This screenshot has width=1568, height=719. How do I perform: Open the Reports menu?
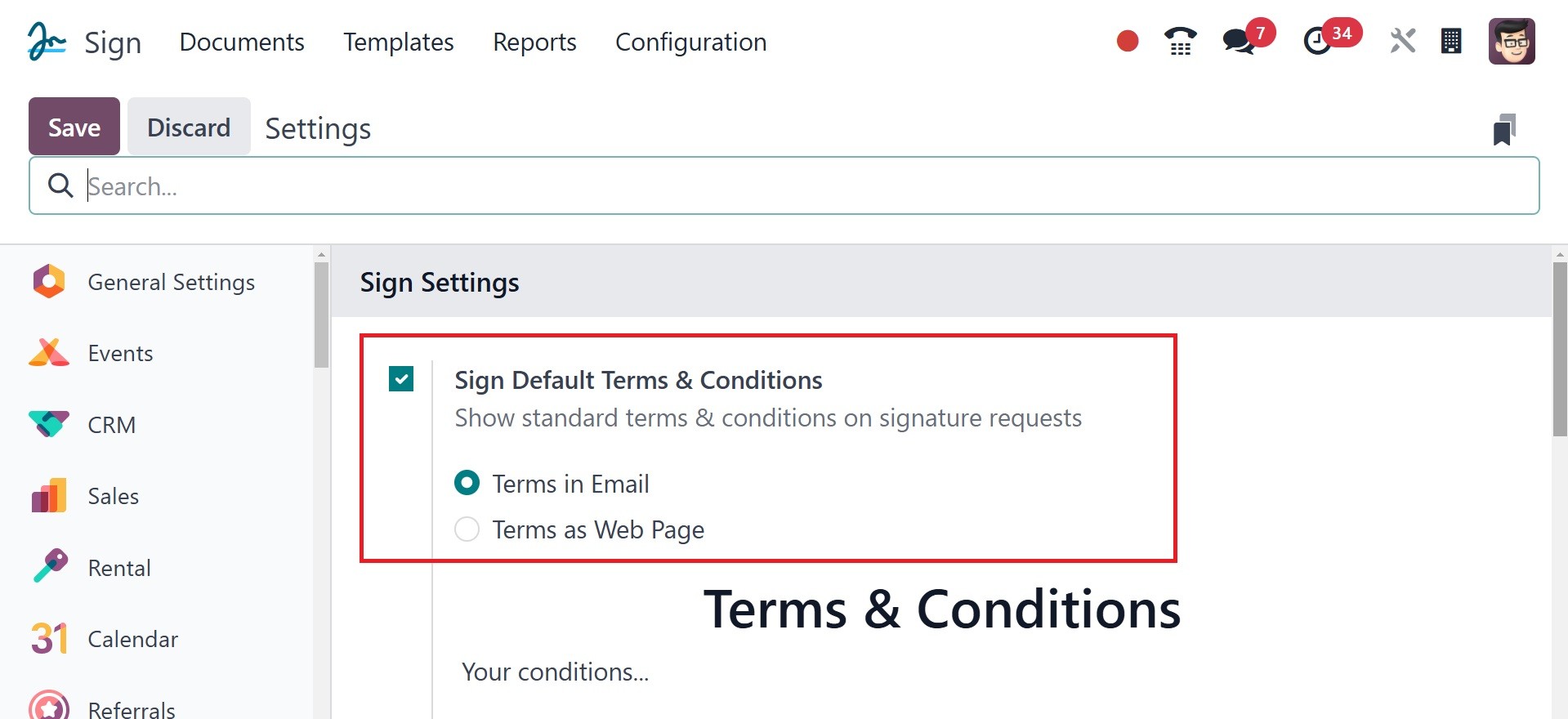coord(534,42)
